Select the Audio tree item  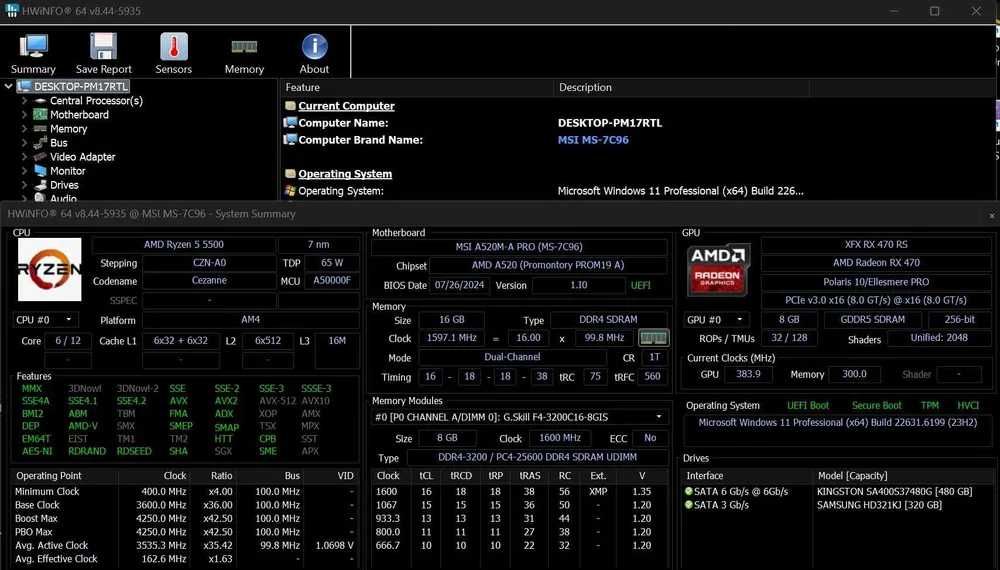[63, 198]
